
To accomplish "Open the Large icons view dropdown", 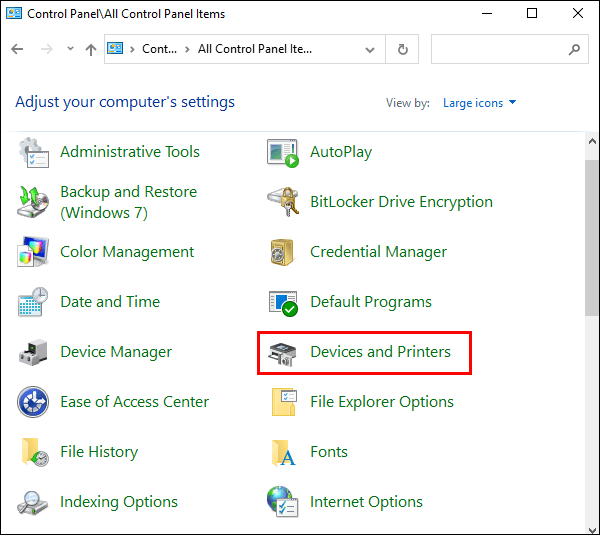I will pos(479,103).
